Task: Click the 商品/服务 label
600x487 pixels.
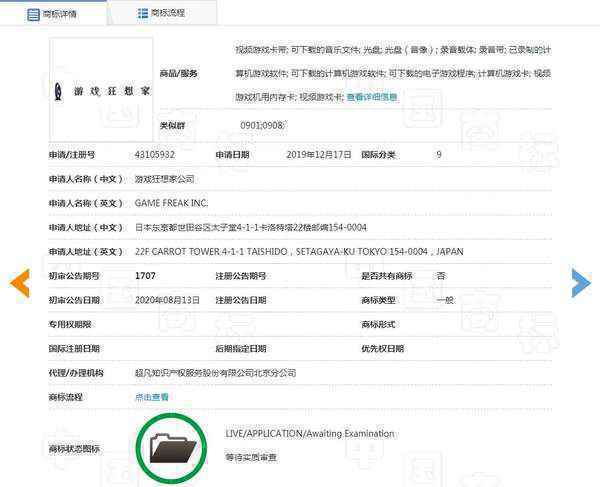Action: point(179,73)
